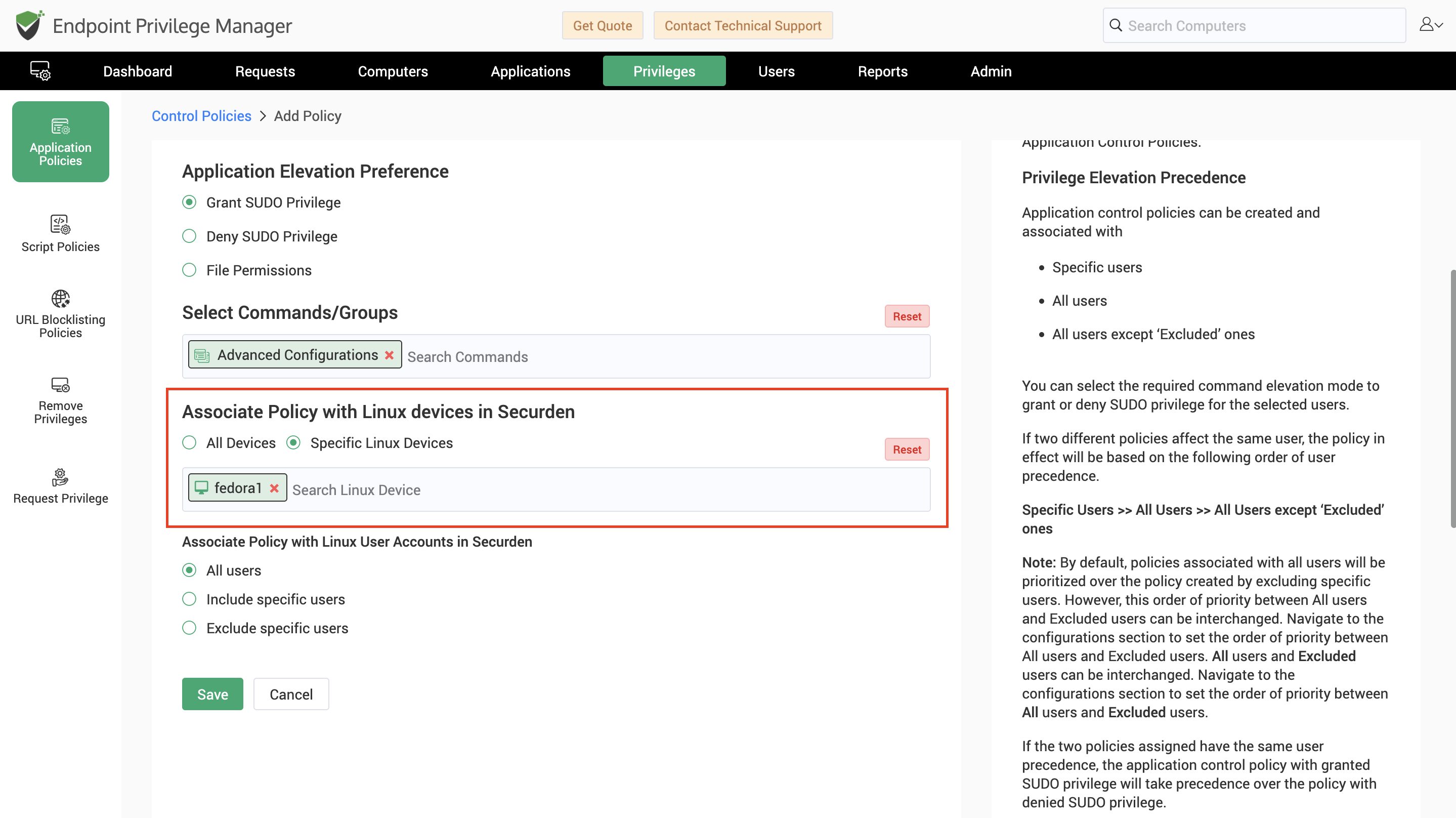Open Remove Privileges in the sidebar
1456x818 pixels.
(x=61, y=400)
